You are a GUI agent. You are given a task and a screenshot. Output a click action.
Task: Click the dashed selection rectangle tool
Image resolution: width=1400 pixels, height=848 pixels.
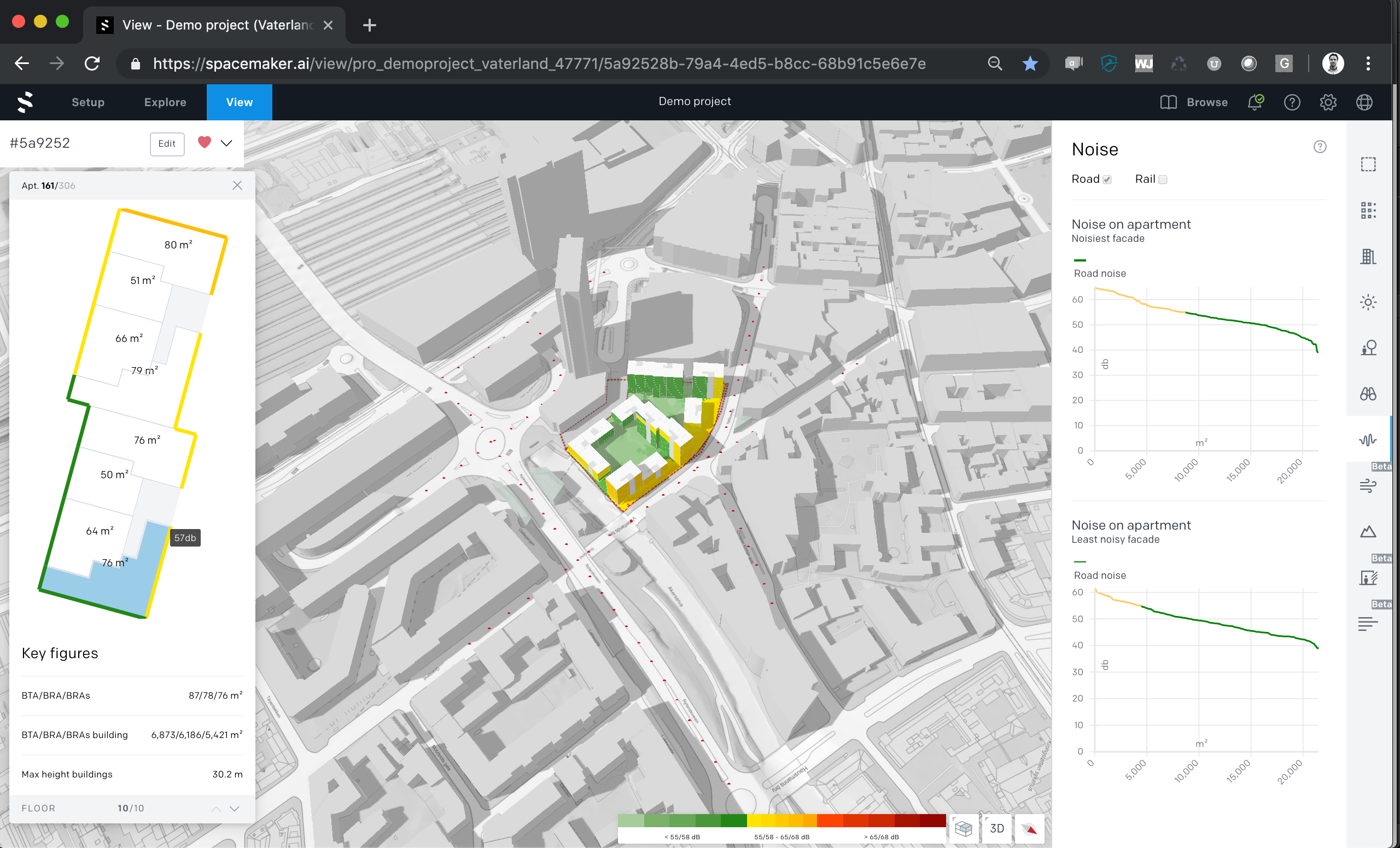[1368, 164]
